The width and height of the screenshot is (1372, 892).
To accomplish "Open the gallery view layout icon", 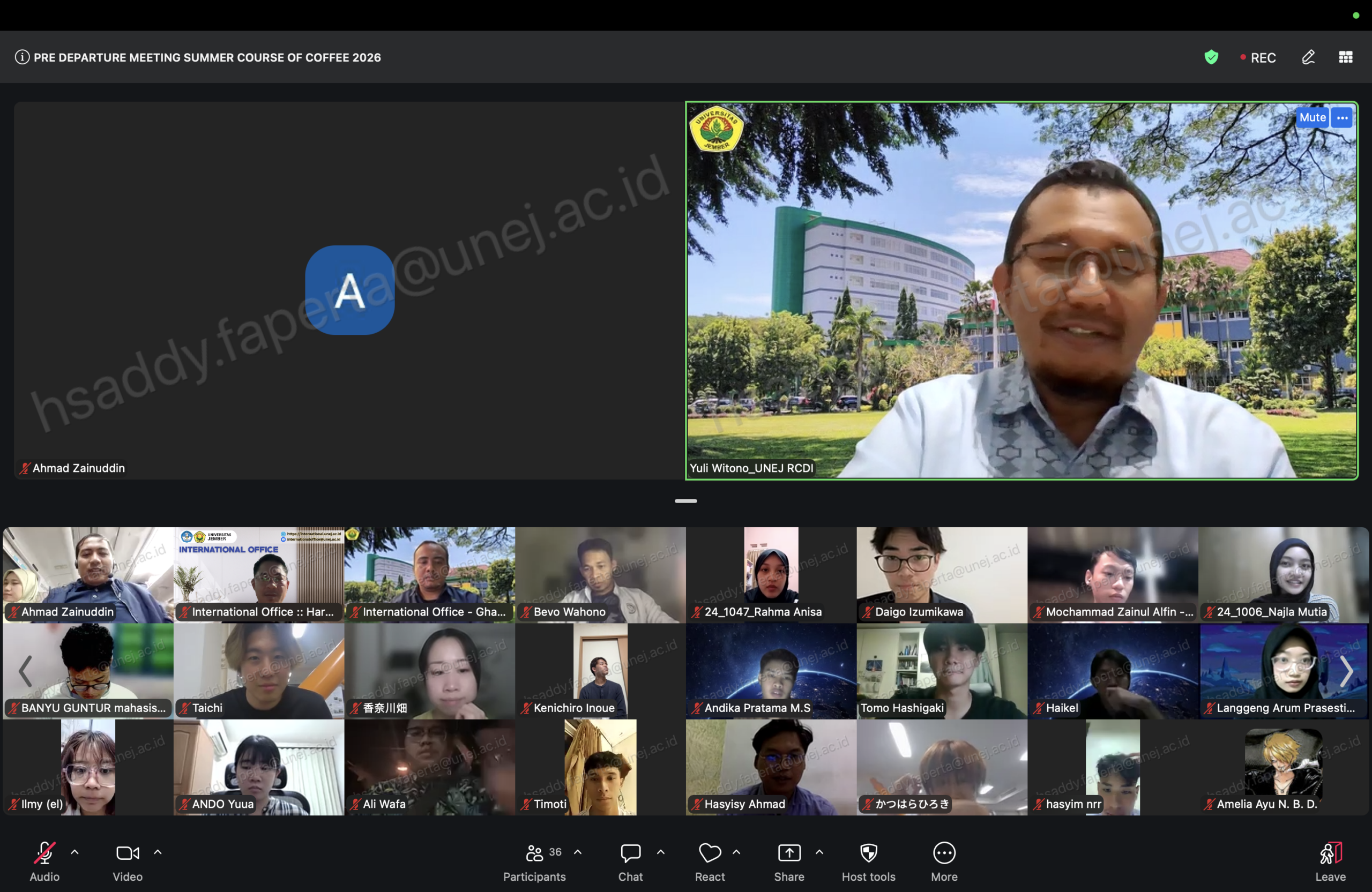I will click(x=1346, y=57).
